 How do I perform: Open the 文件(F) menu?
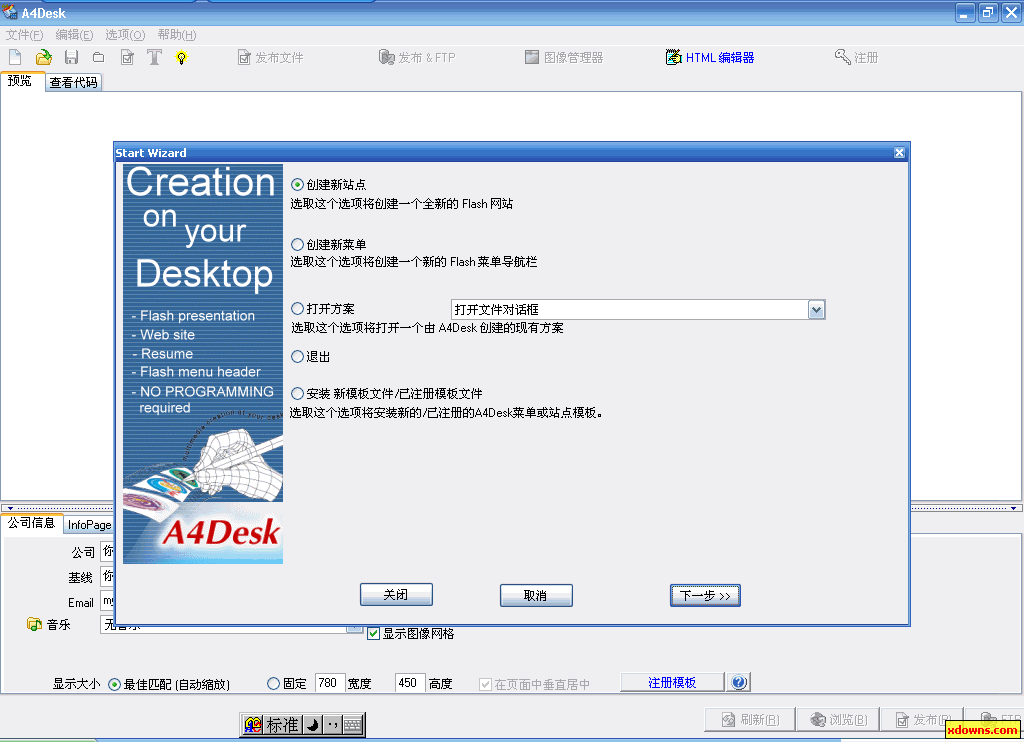24,35
